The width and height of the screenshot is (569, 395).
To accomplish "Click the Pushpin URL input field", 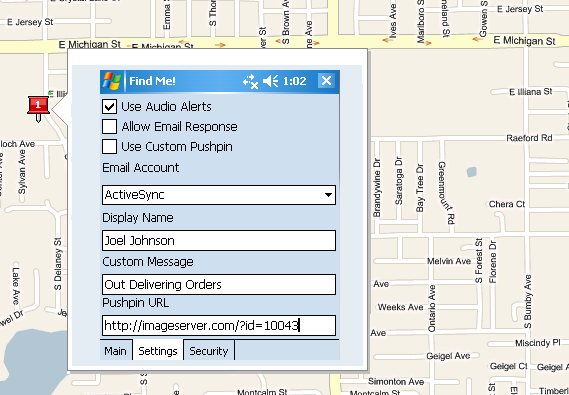I will point(219,325).
